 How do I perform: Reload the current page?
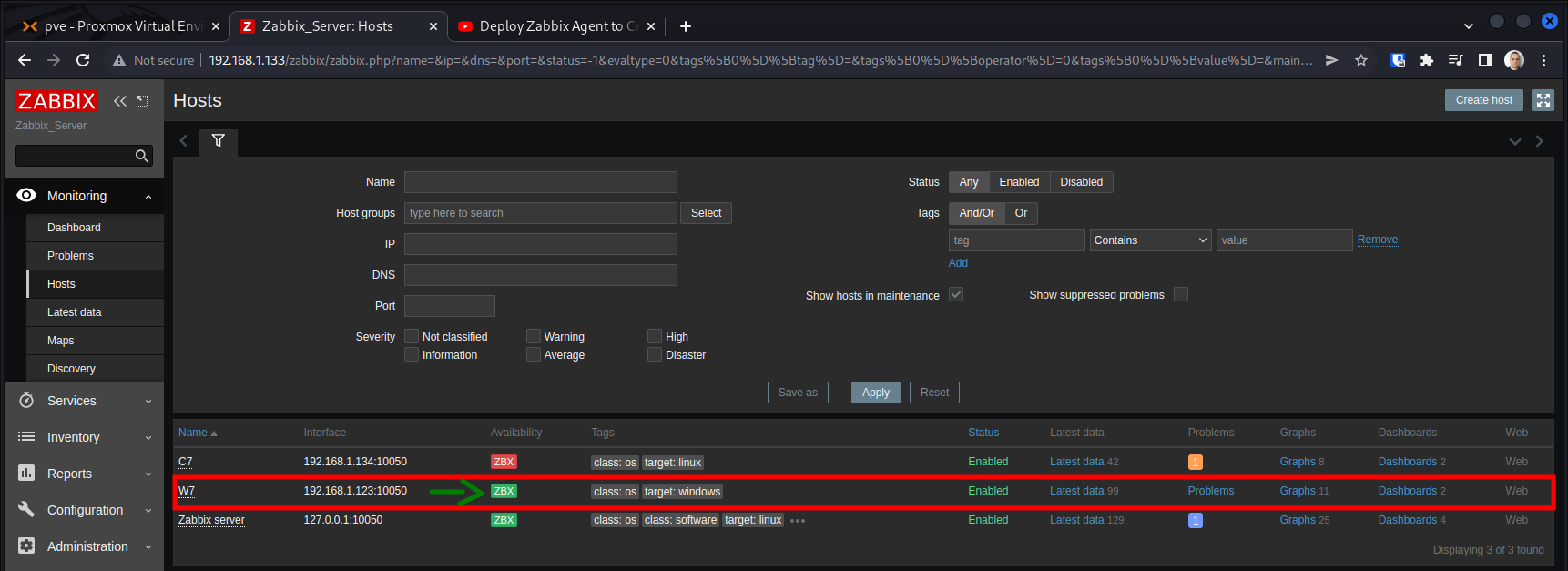coord(83,60)
